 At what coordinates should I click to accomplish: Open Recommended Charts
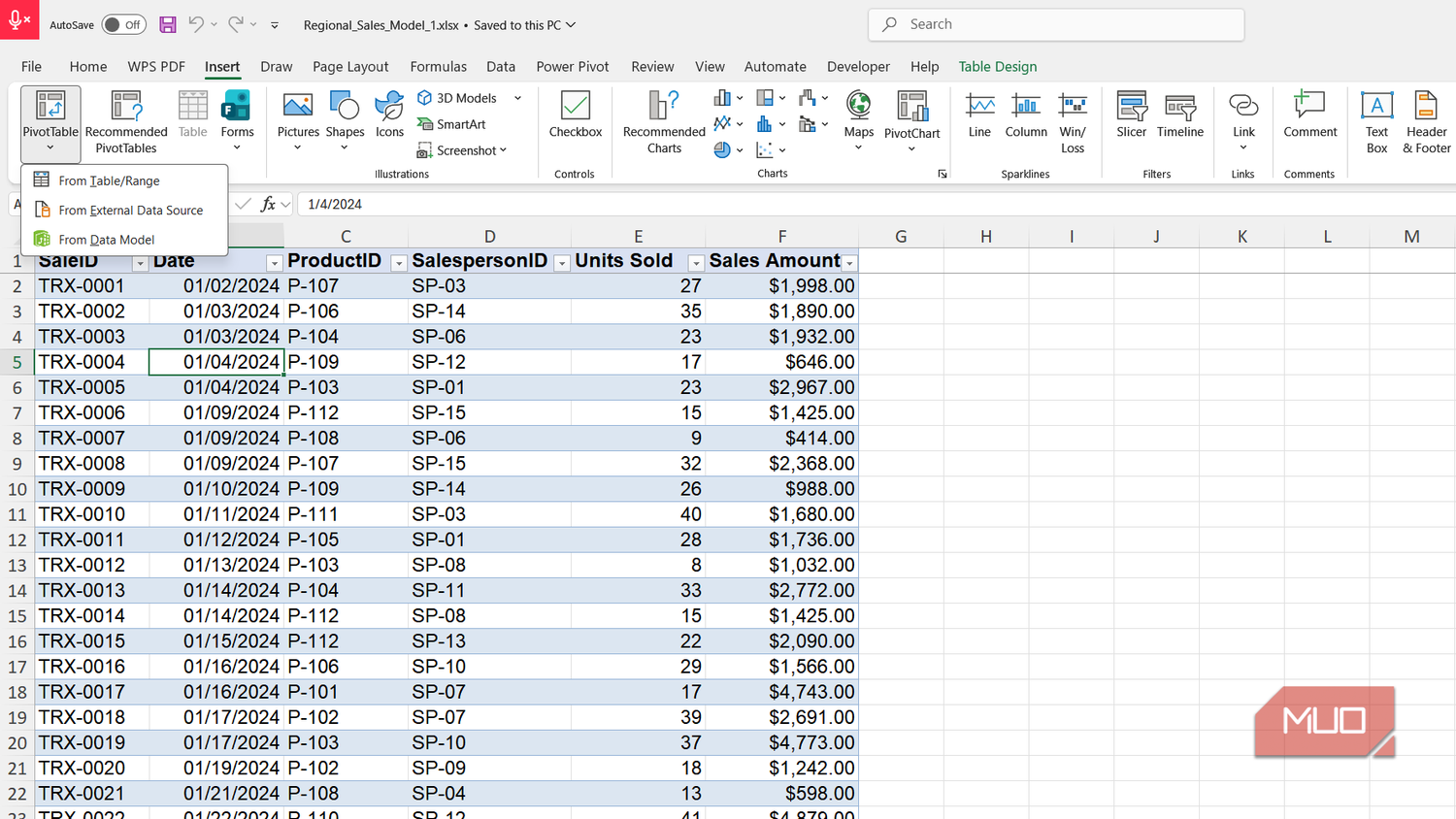click(664, 122)
